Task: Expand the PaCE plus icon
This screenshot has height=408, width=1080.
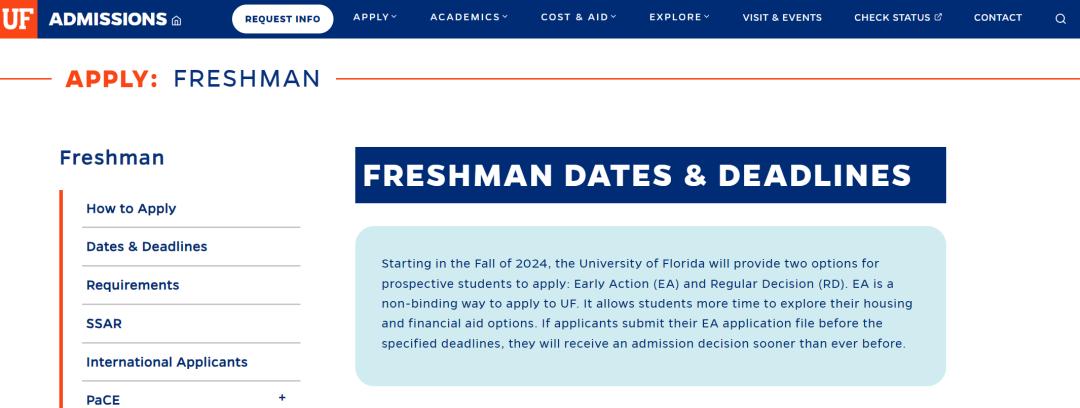Action: coord(282,398)
